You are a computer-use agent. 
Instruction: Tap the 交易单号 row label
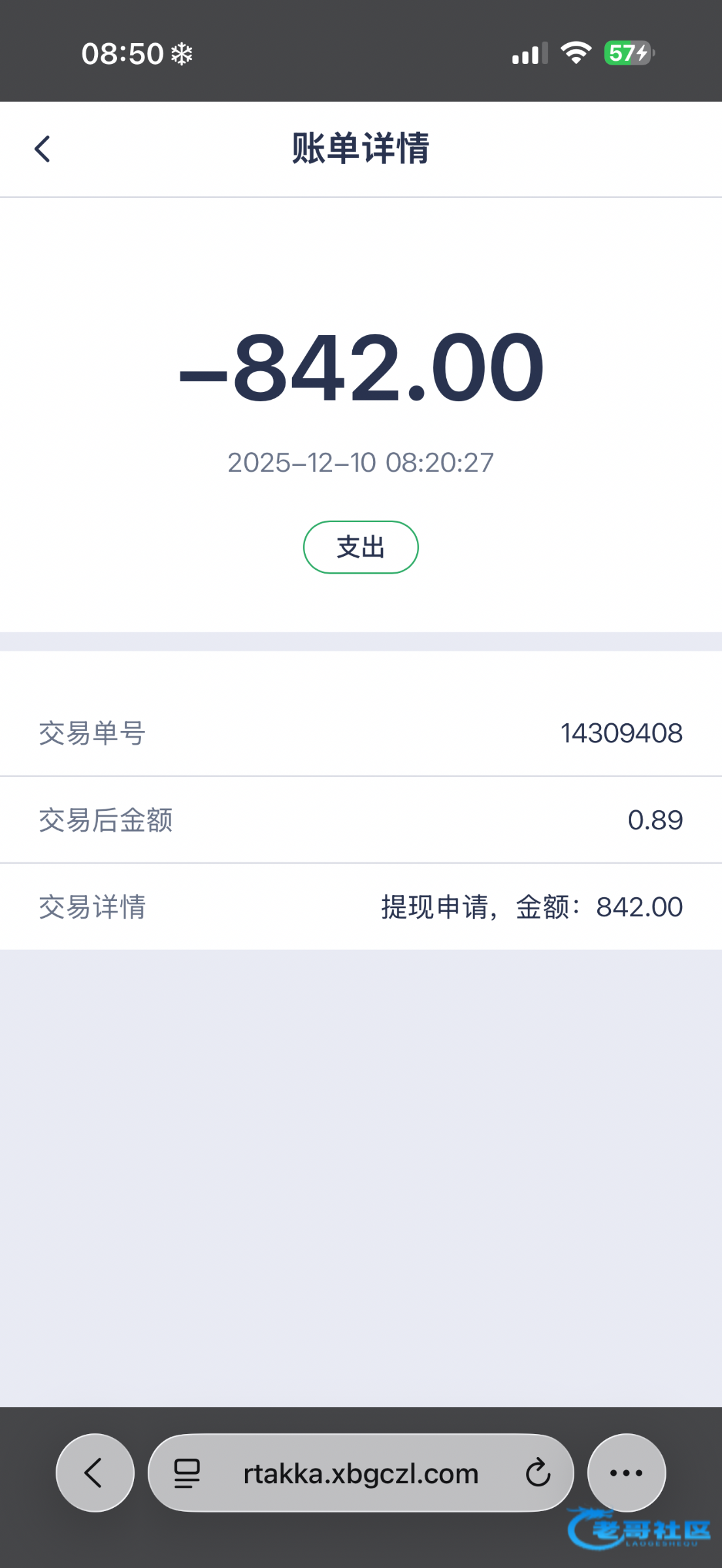[x=92, y=733]
